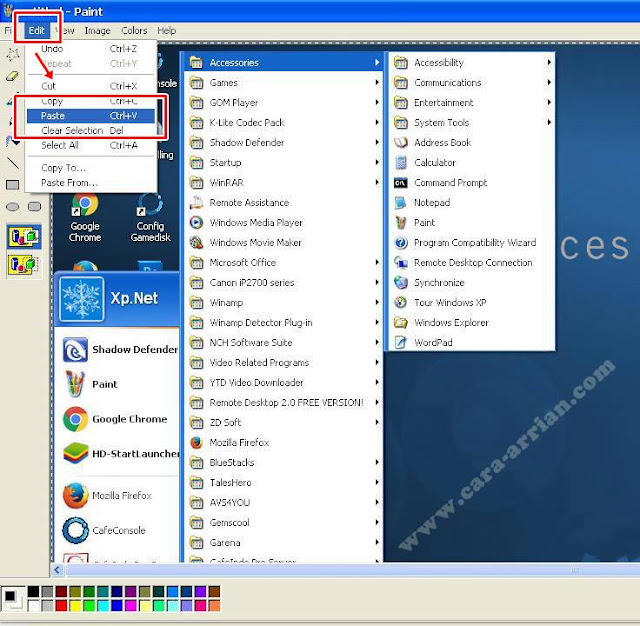Expand the System Tools submenu arrow

pos(549,122)
